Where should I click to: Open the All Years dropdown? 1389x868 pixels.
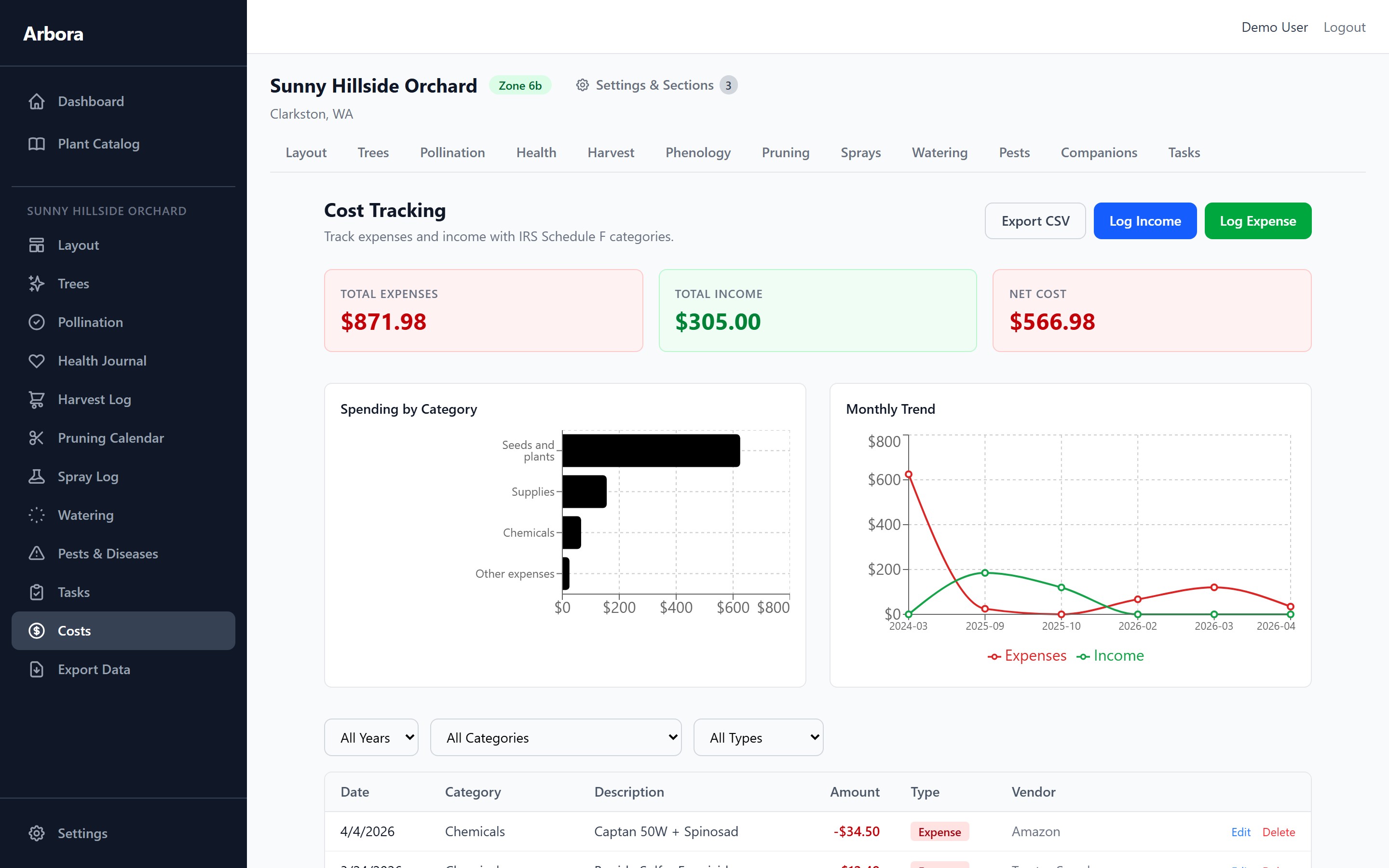tap(371, 737)
